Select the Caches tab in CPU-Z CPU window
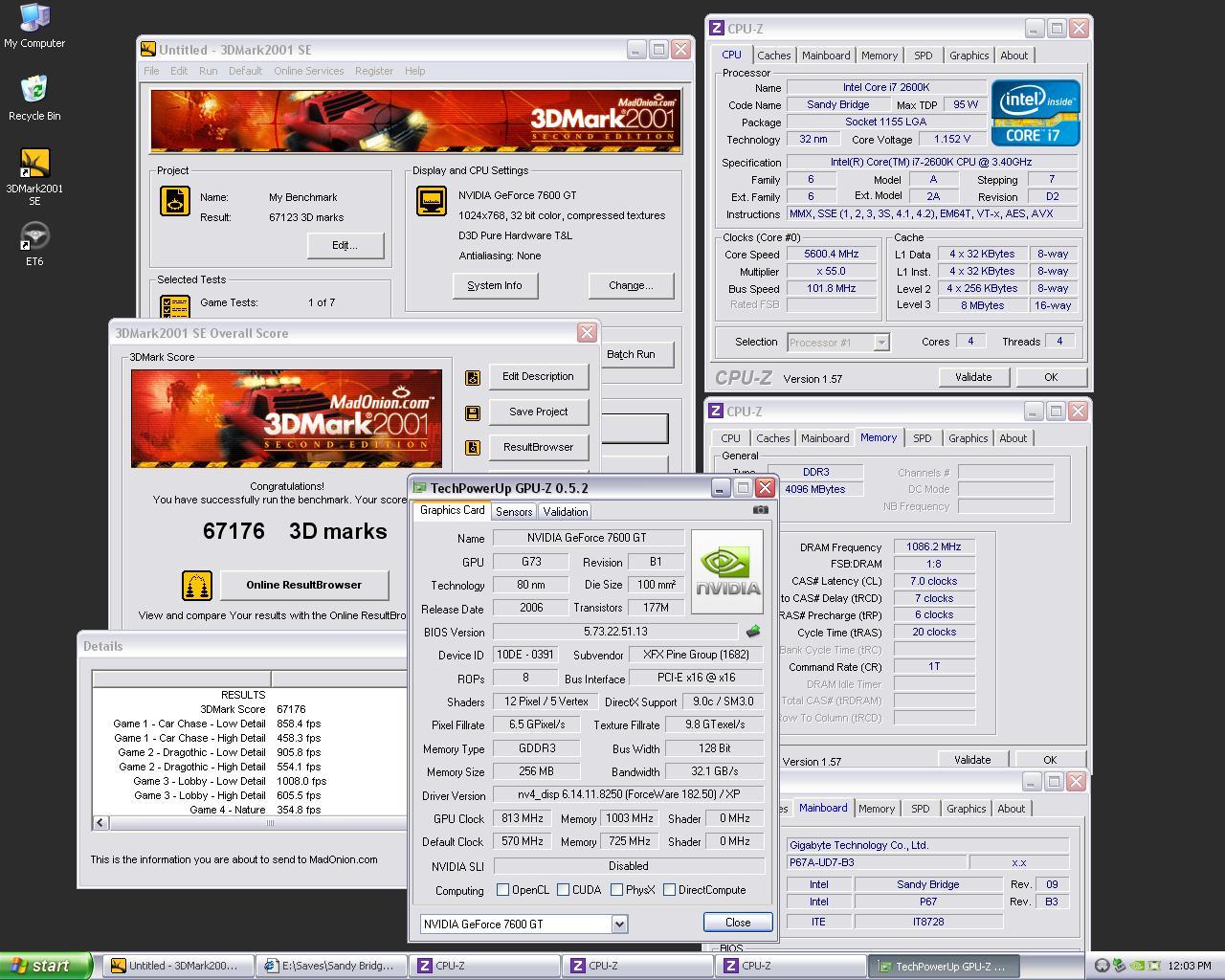This screenshot has width=1225, height=980. pyautogui.click(x=774, y=56)
